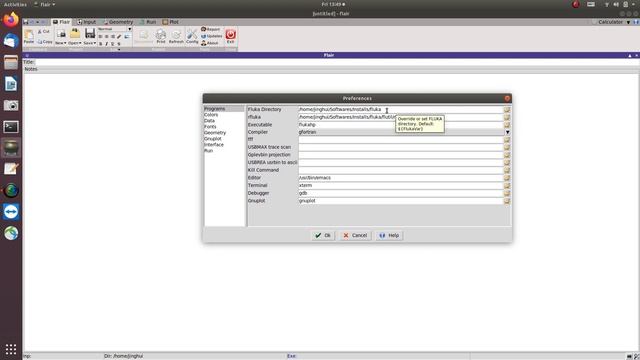
Task: Click the Cut tool in the ribbon
Action: (x=44, y=31)
